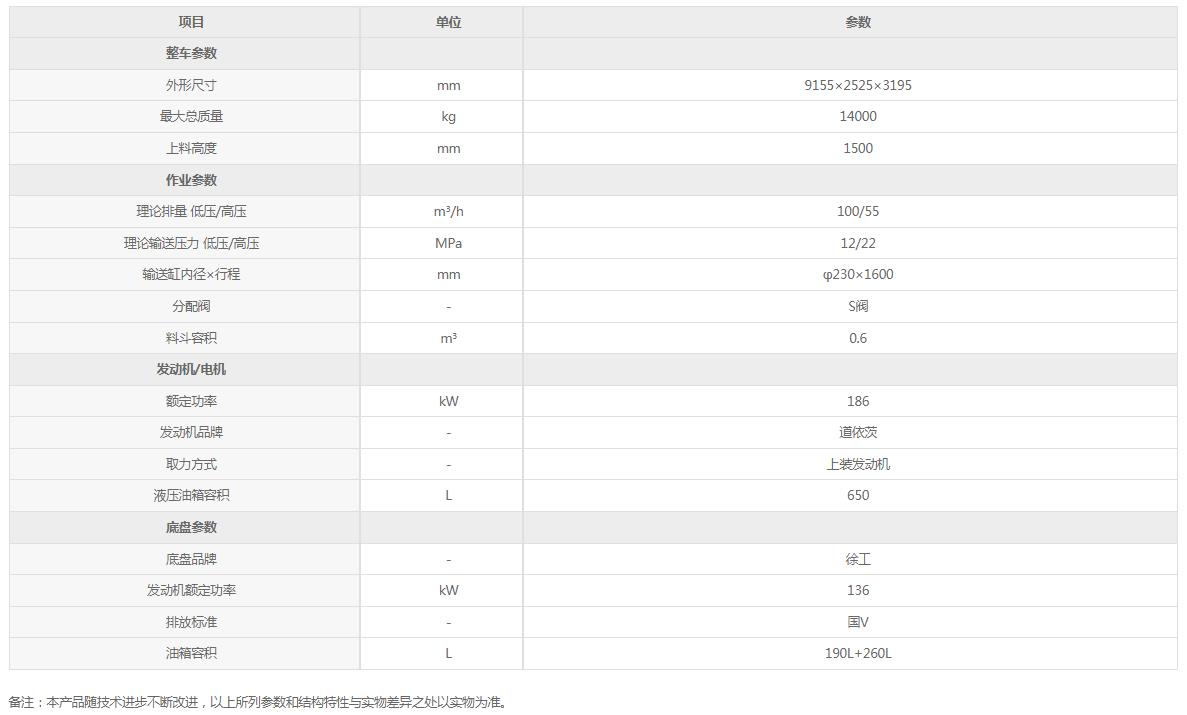Select the 整车参数 section row
The image size is (1187, 715).
coord(593,54)
